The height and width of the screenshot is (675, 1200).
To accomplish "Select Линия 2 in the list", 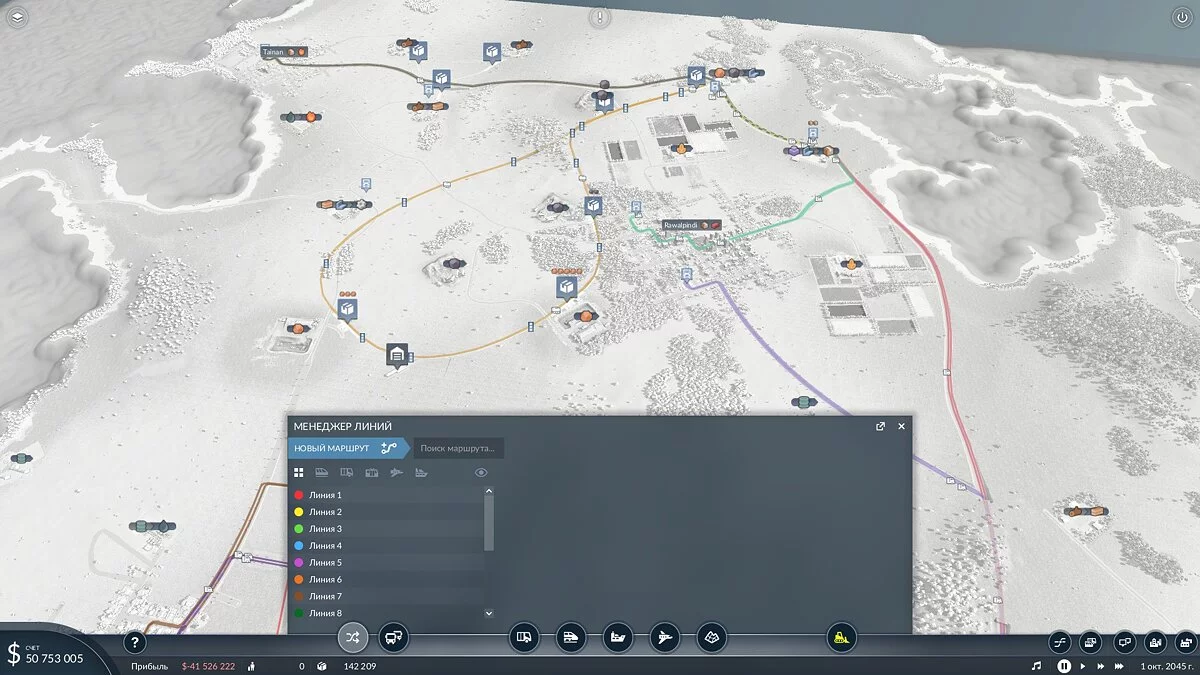I will 387,512.
